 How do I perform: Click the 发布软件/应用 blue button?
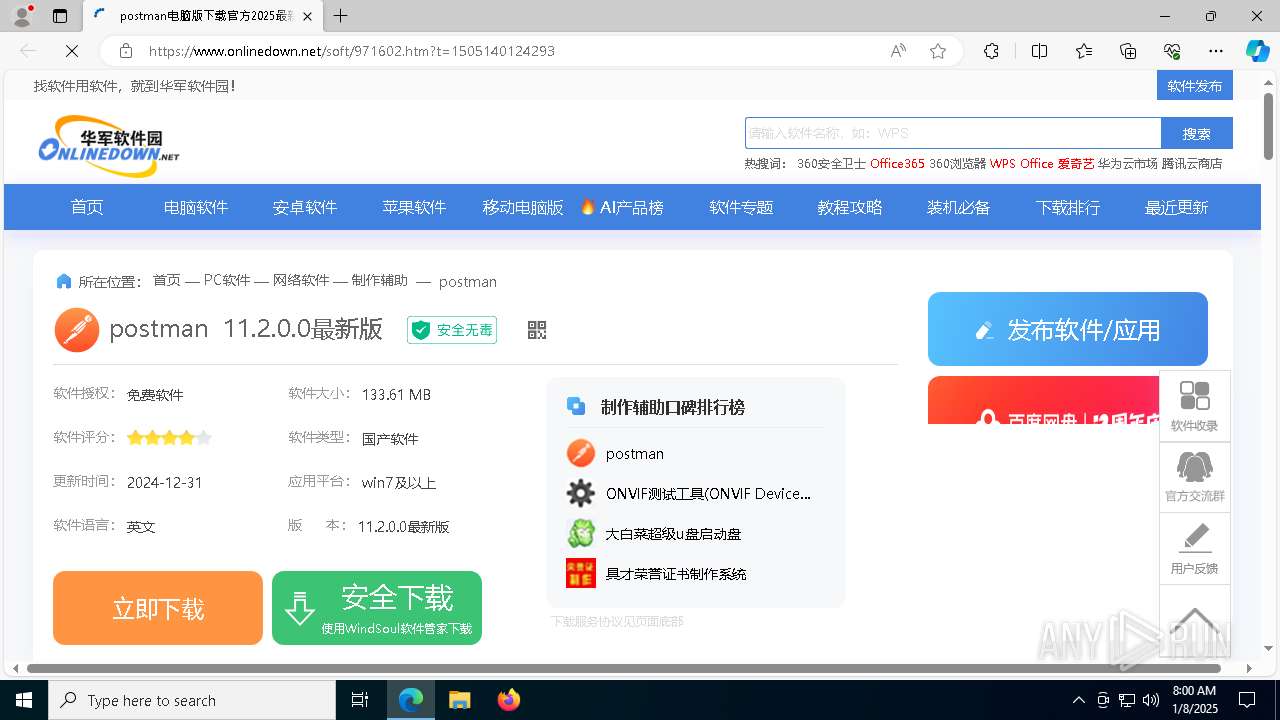pos(1068,329)
